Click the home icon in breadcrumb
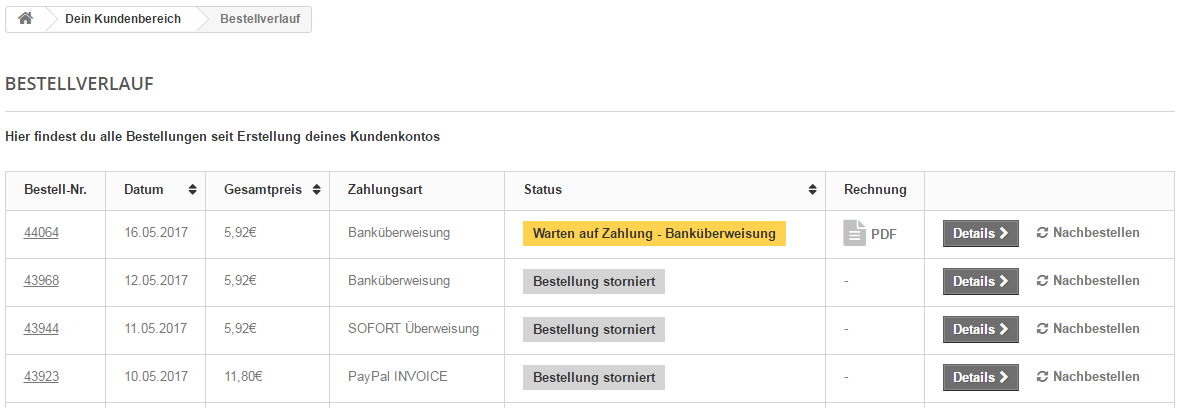The image size is (1185, 408). pos(25,19)
